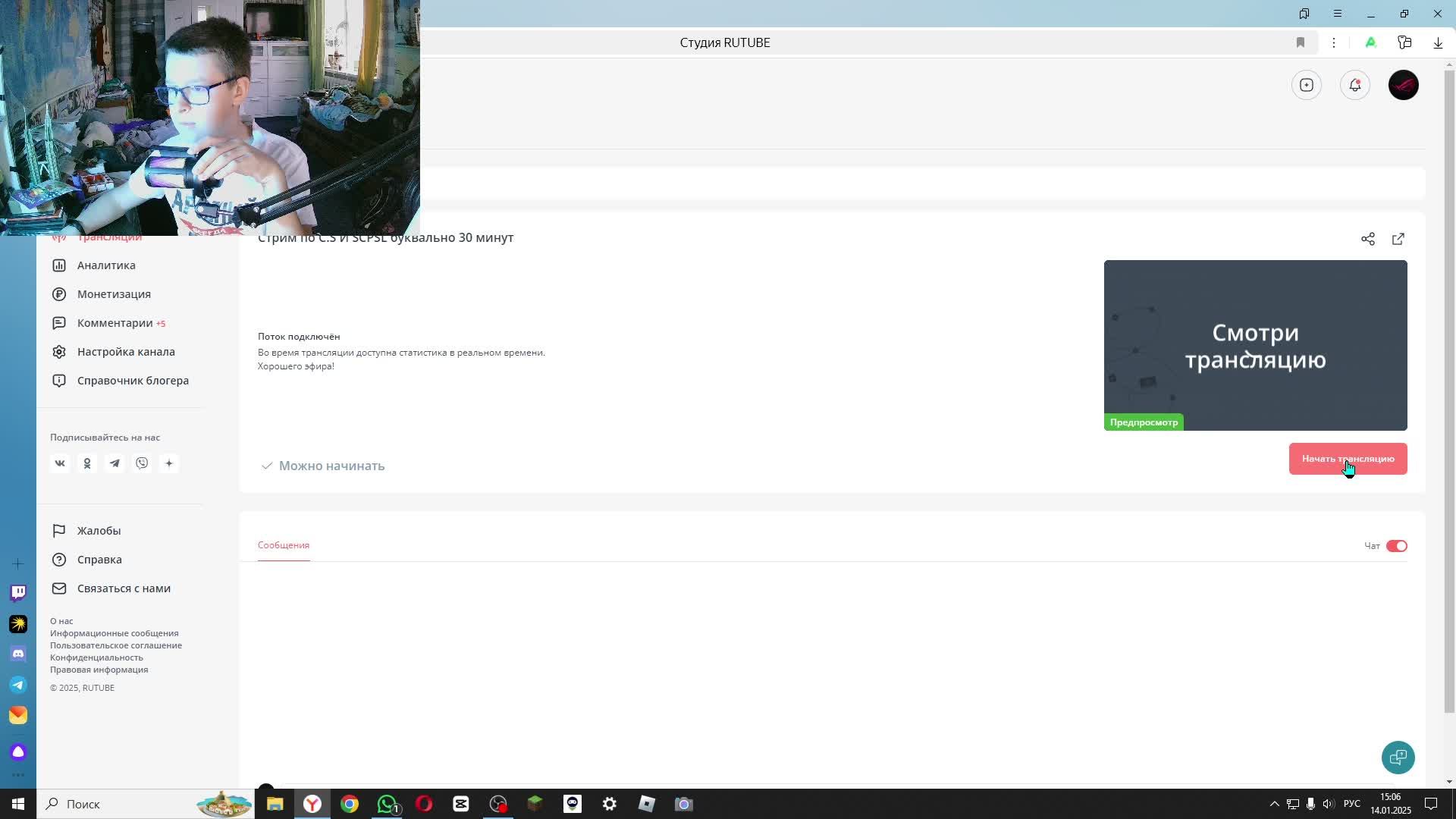Screen dimensions: 1456x819
Task: Switch to the Сообщения tab
Action: click(x=284, y=545)
